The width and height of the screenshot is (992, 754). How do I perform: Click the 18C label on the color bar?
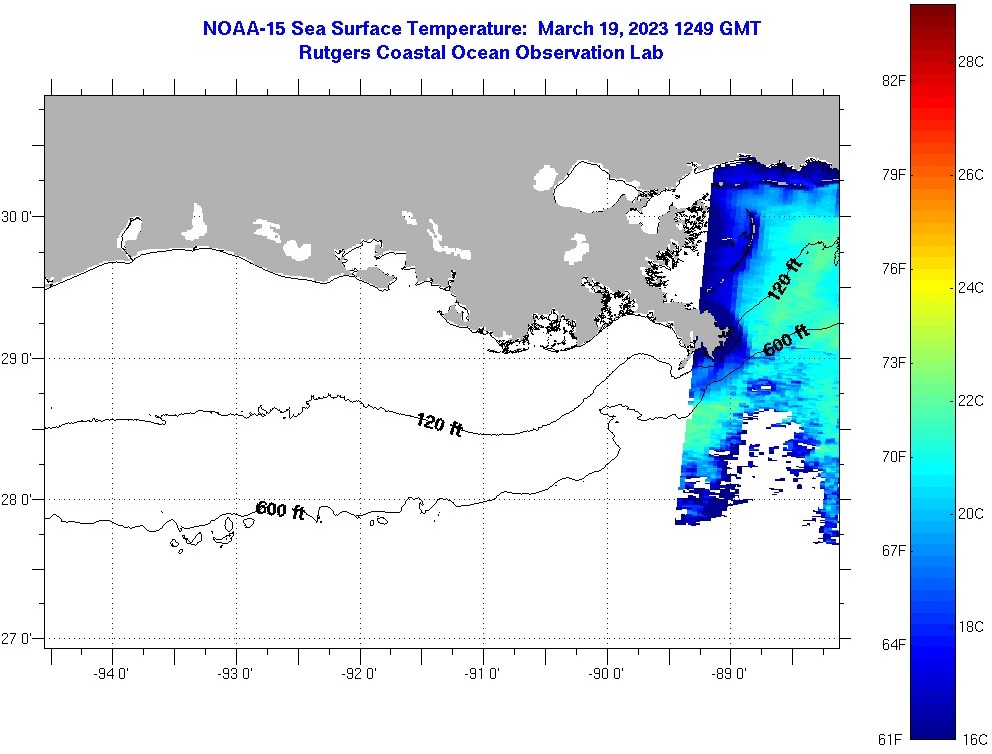pos(970,627)
